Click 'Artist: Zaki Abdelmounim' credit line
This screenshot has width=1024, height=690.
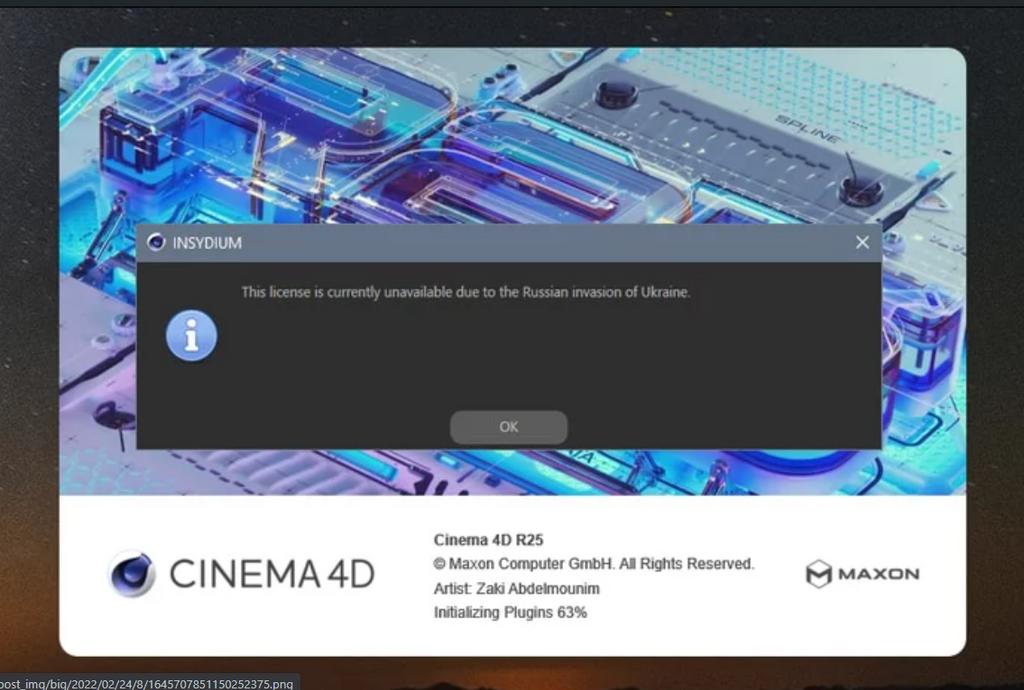pos(517,588)
